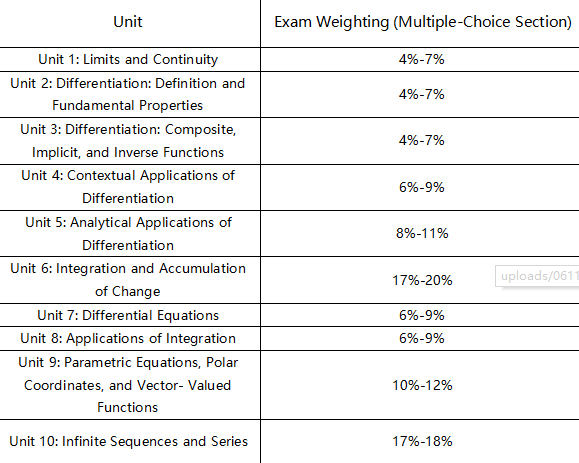Click 'Unit 7: Differential Equations' cell
Image resolution: width=579 pixels, height=463 pixels.
128,315
